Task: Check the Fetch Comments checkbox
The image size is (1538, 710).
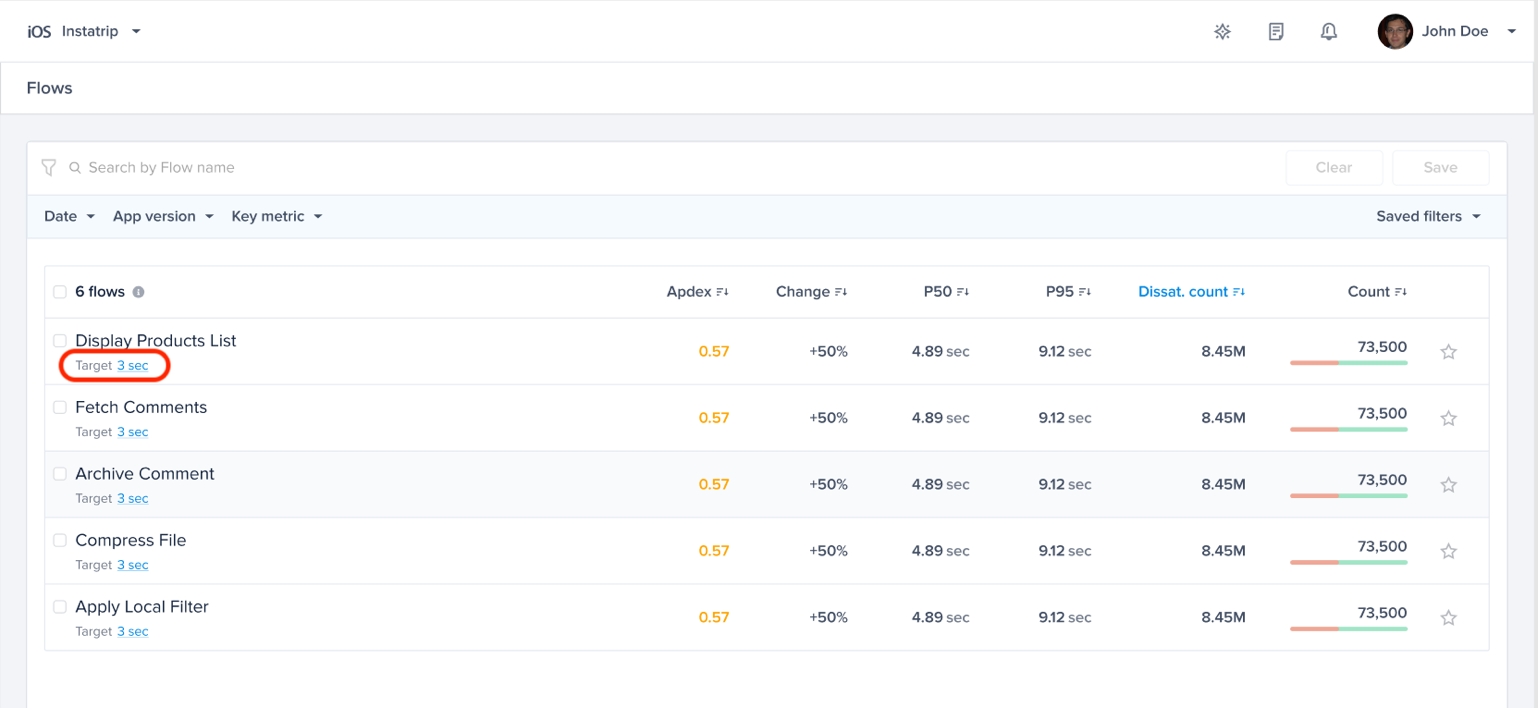Action: coord(60,407)
